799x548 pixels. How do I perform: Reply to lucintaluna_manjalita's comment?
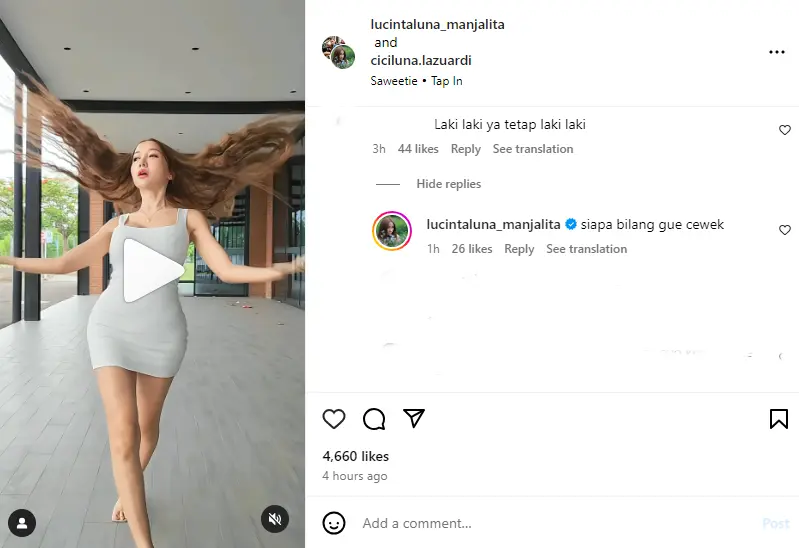click(519, 249)
